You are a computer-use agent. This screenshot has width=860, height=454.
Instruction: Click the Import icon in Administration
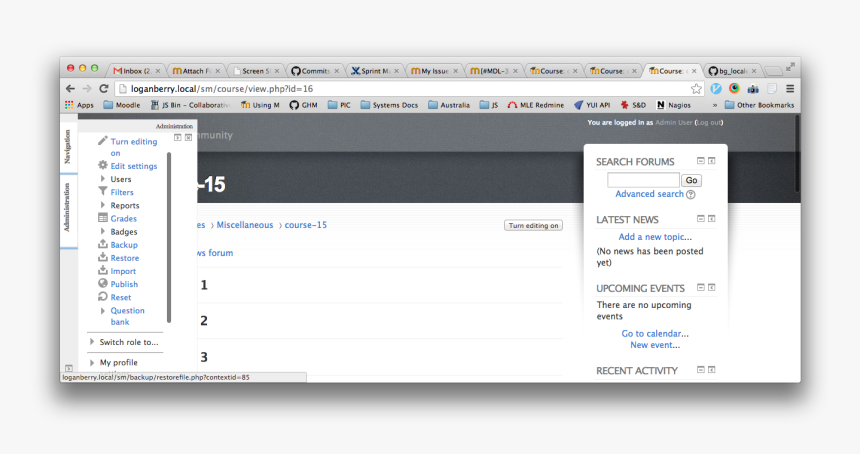[103, 270]
